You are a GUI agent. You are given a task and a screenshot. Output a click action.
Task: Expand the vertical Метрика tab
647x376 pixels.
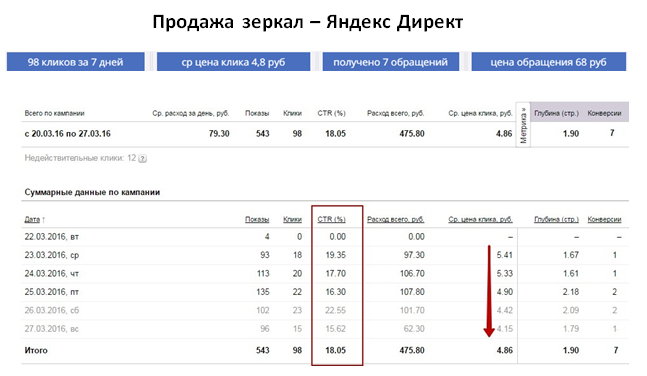tap(523, 125)
